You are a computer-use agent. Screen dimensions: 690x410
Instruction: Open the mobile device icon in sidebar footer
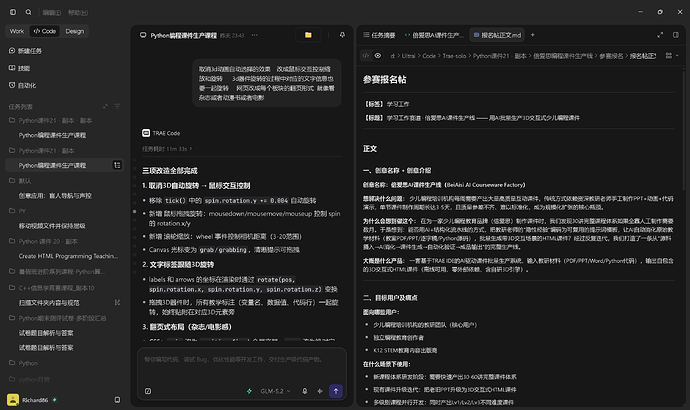(x=117, y=400)
